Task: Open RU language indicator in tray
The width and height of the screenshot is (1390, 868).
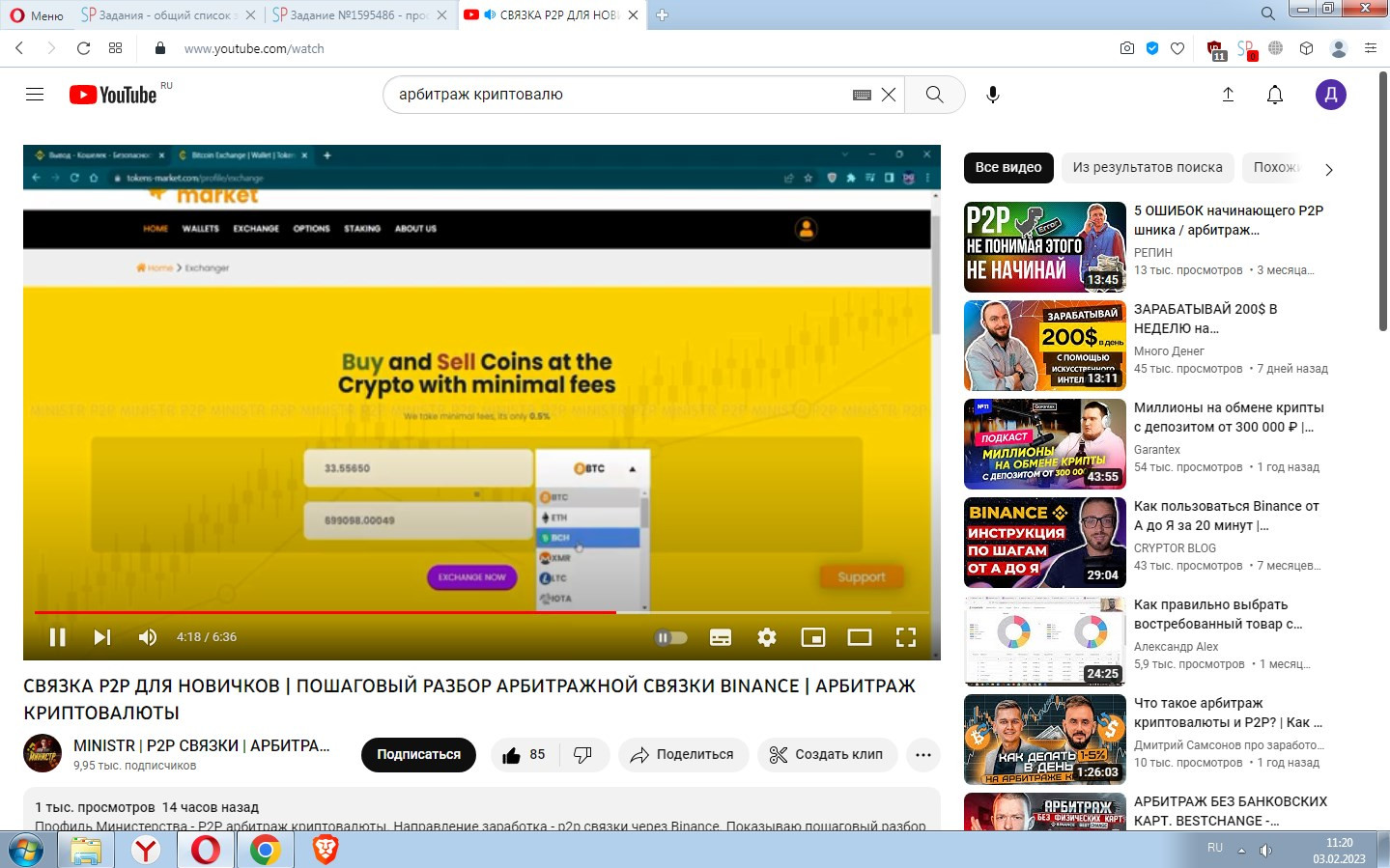Action: click(x=1215, y=848)
